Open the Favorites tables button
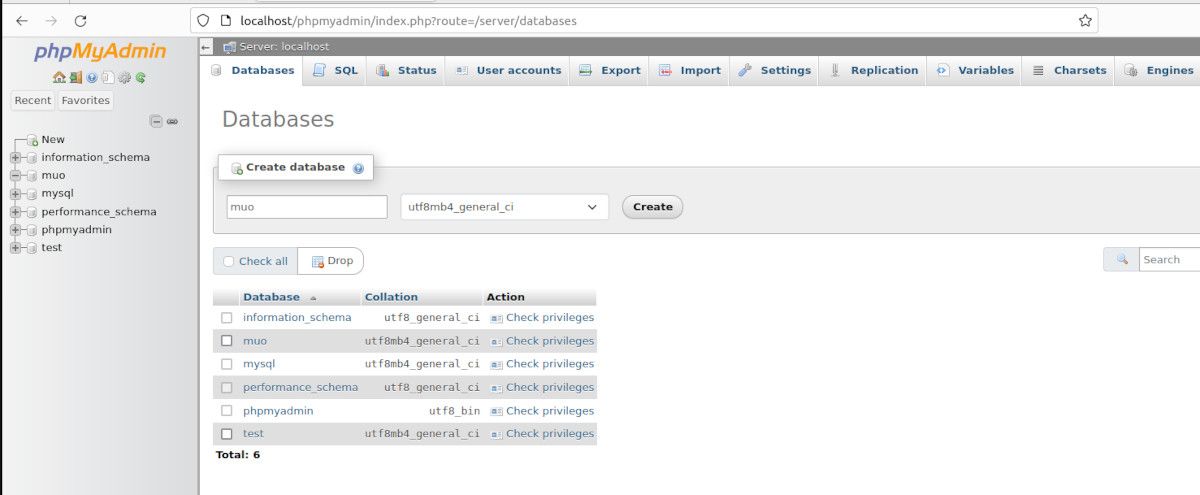 pos(85,100)
